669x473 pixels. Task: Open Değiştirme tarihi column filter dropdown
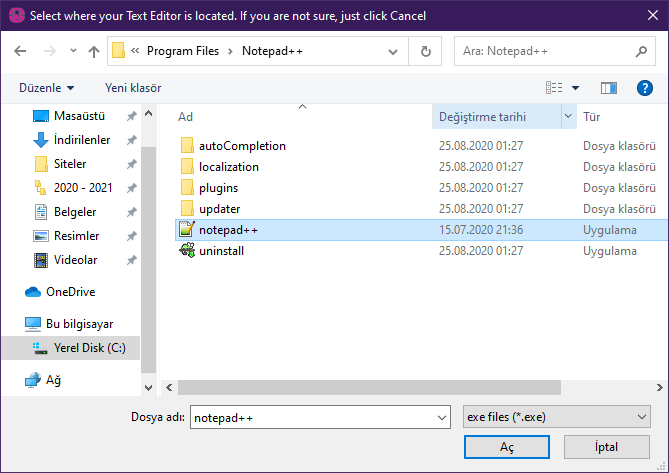tap(568, 116)
